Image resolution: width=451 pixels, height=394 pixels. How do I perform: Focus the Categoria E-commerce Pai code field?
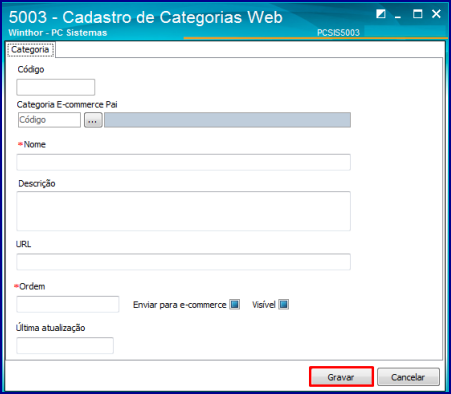click(49, 120)
